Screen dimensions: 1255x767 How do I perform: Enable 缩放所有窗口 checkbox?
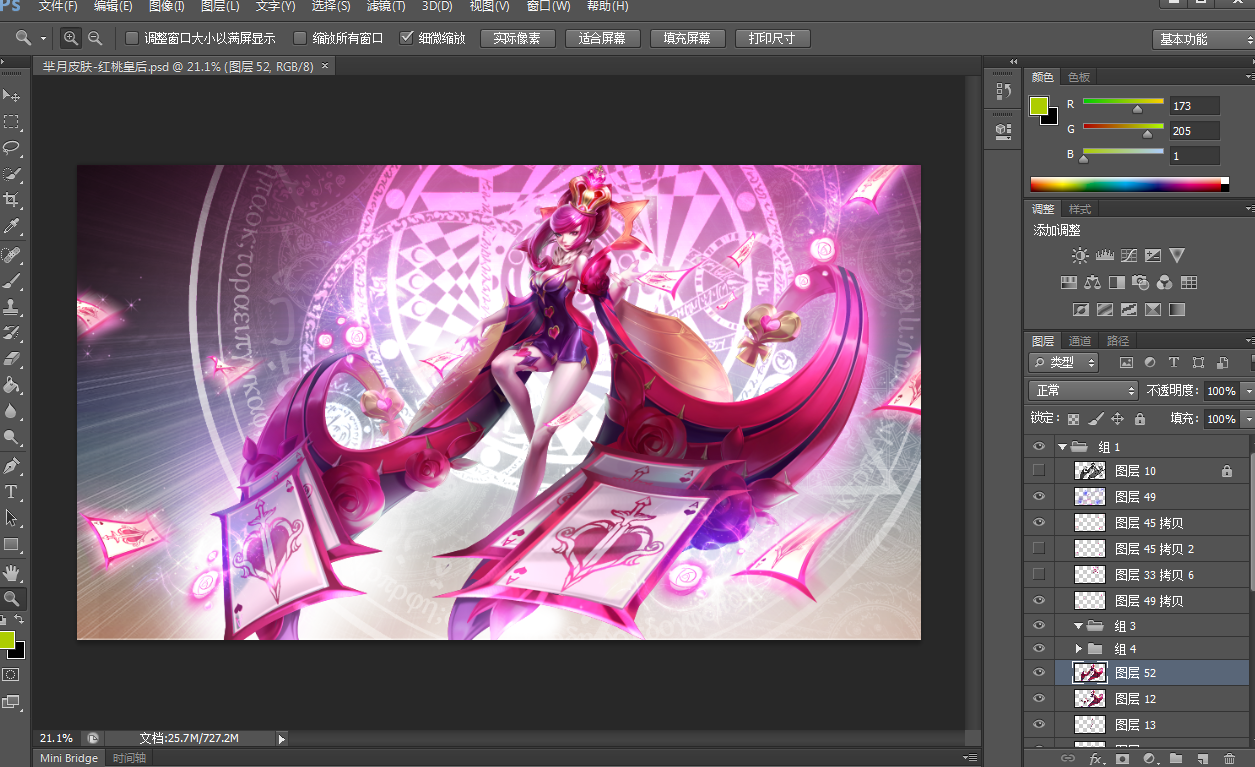click(300, 38)
